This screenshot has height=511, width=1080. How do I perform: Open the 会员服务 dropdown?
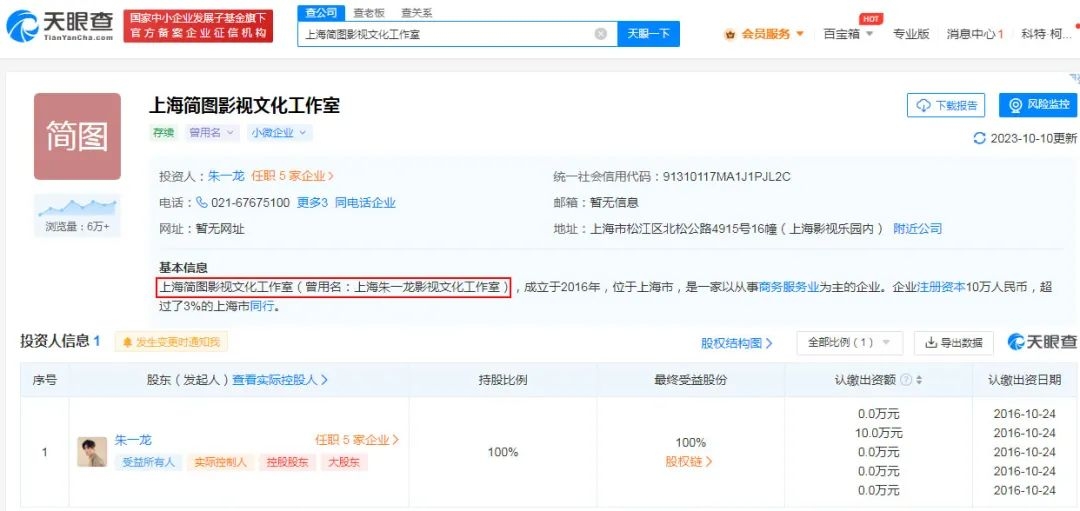click(x=764, y=34)
